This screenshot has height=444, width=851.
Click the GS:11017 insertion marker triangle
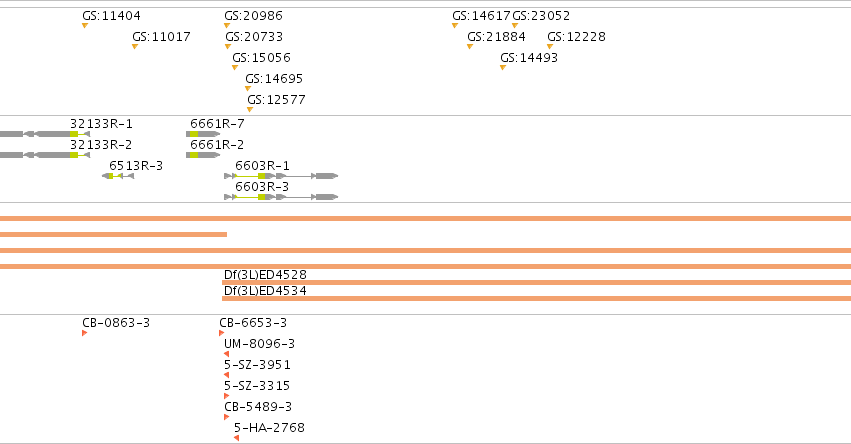click(135, 47)
